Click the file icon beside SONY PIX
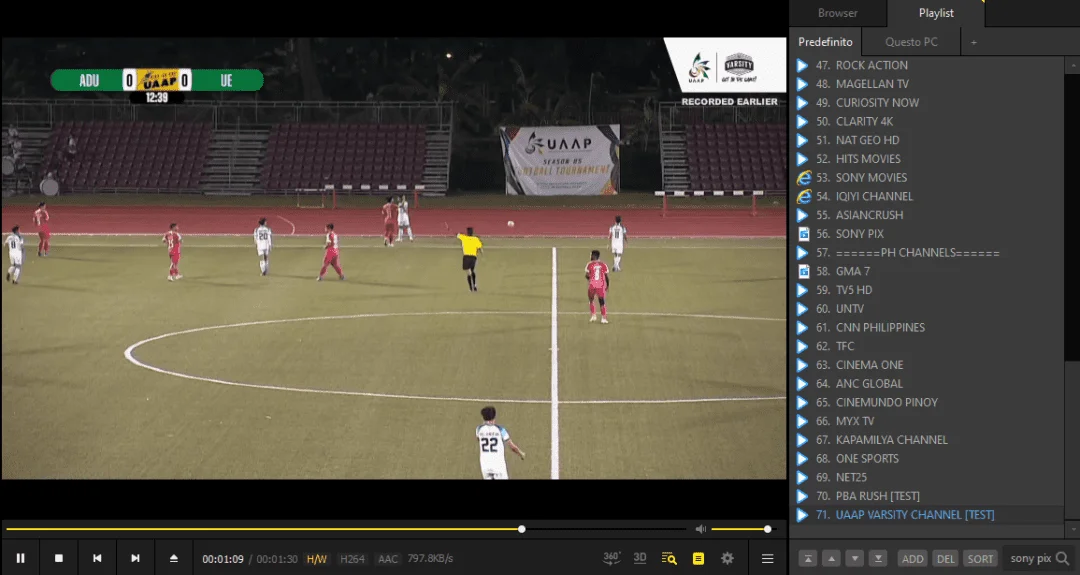Viewport: 1080px width, 575px height. pos(803,233)
